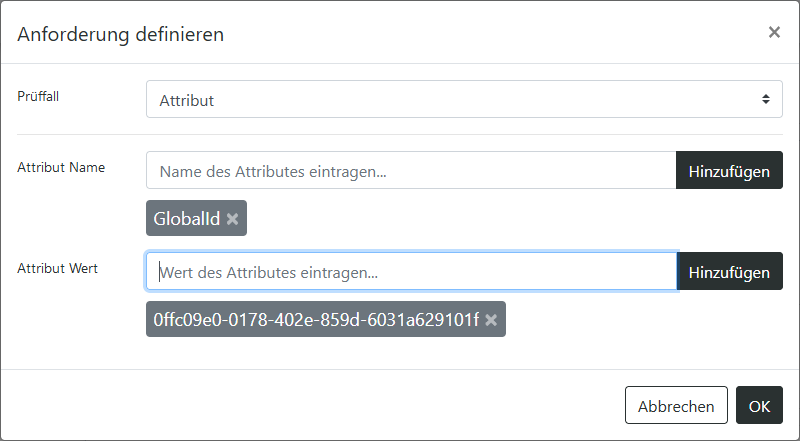Viewport: 800px width, 441px height.
Task: Click Hinzufügen next to Attribut Wert
Action: pyautogui.click(x=730, y=271)
